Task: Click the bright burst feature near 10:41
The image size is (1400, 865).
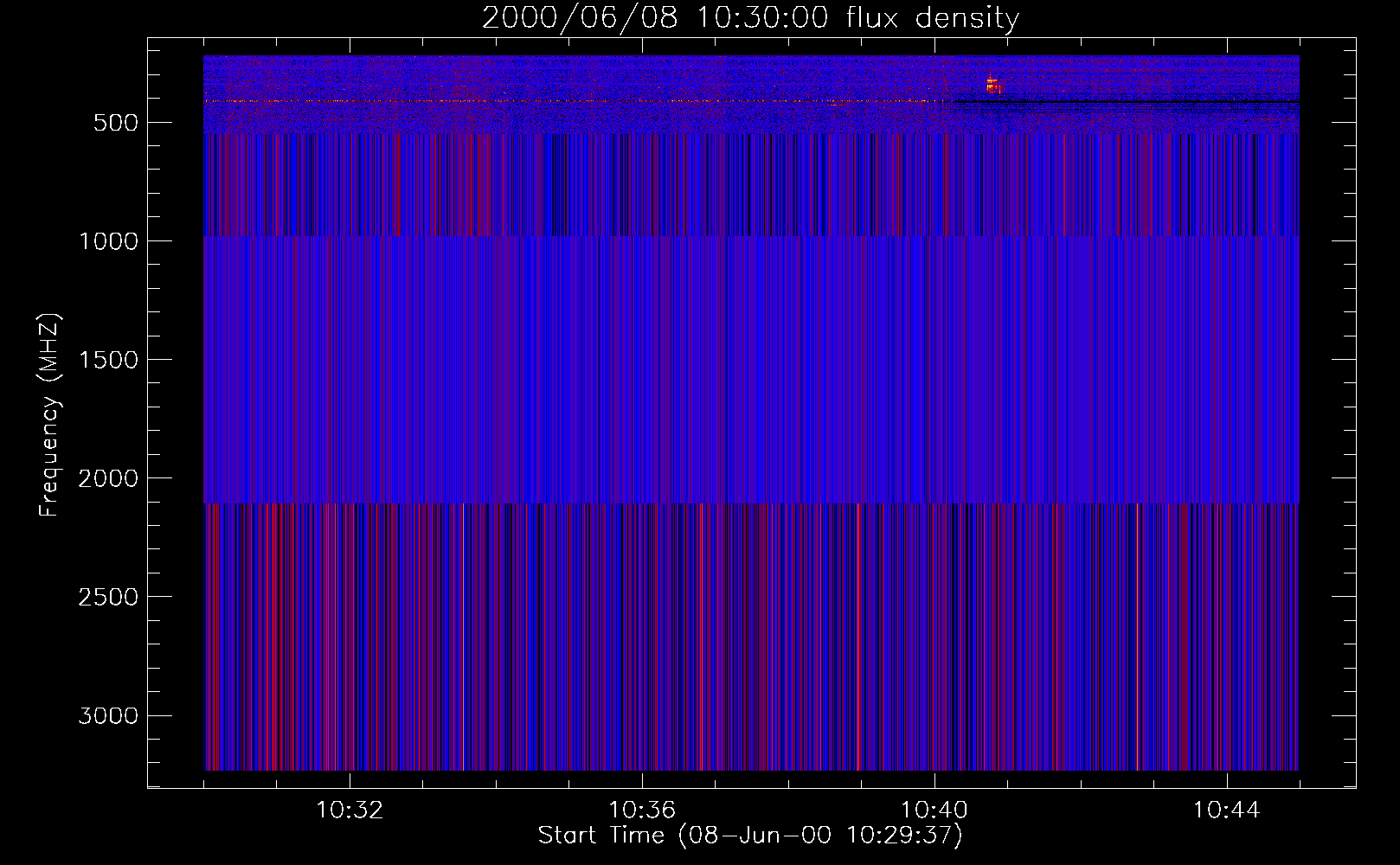Action: [992, 84]
